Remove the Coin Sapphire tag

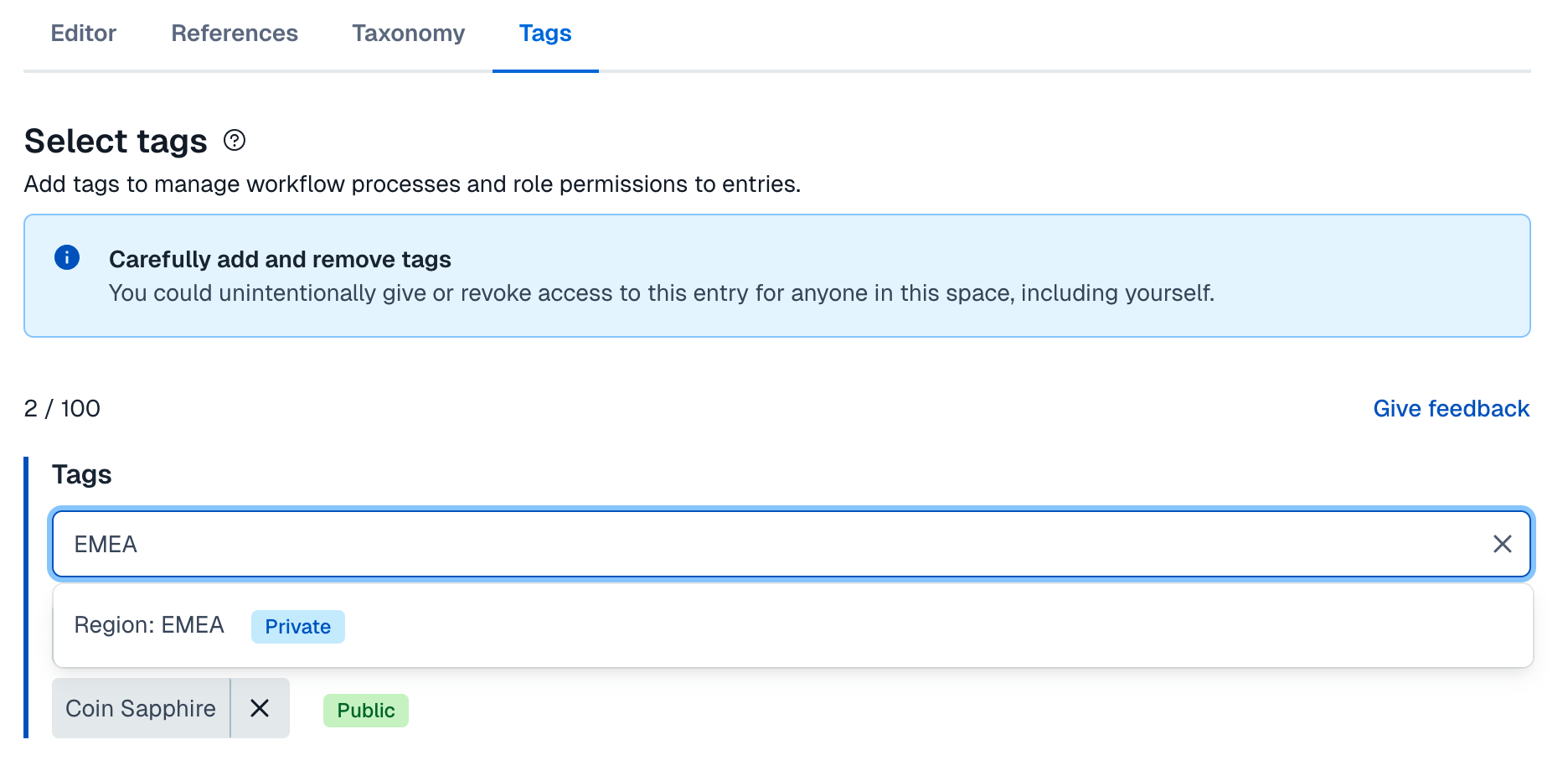(260, 709)
